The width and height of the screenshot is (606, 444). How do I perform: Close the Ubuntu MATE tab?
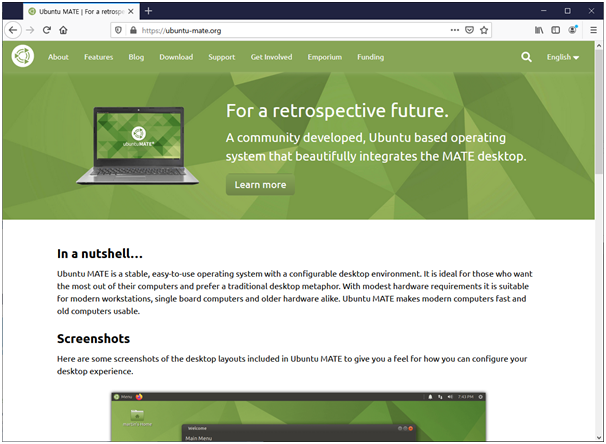[x=131, y=12]
